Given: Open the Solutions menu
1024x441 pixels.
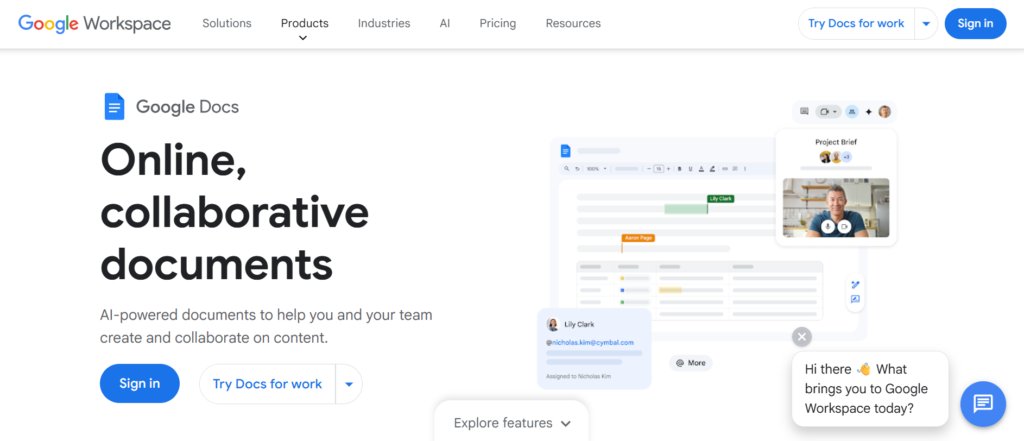Looking at the screenshot, I should point(227,23).
